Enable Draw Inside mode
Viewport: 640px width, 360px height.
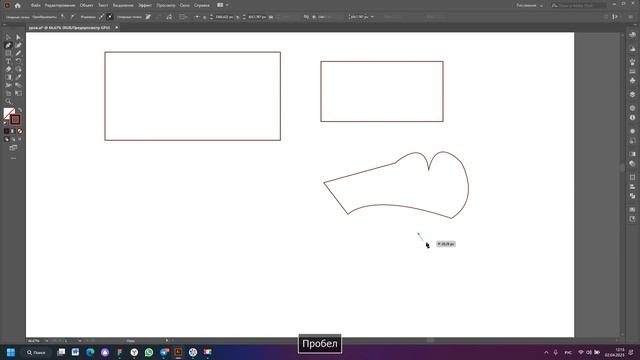pos(20,139)
